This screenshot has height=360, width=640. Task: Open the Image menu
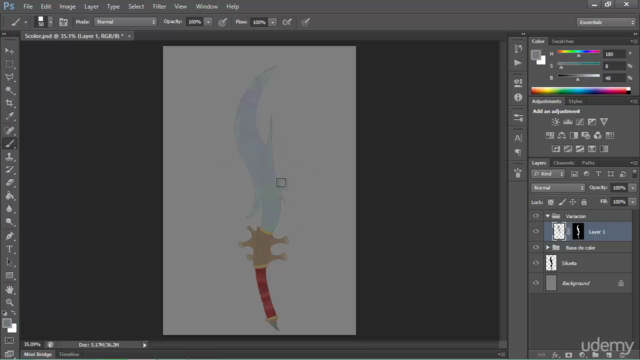67,7
